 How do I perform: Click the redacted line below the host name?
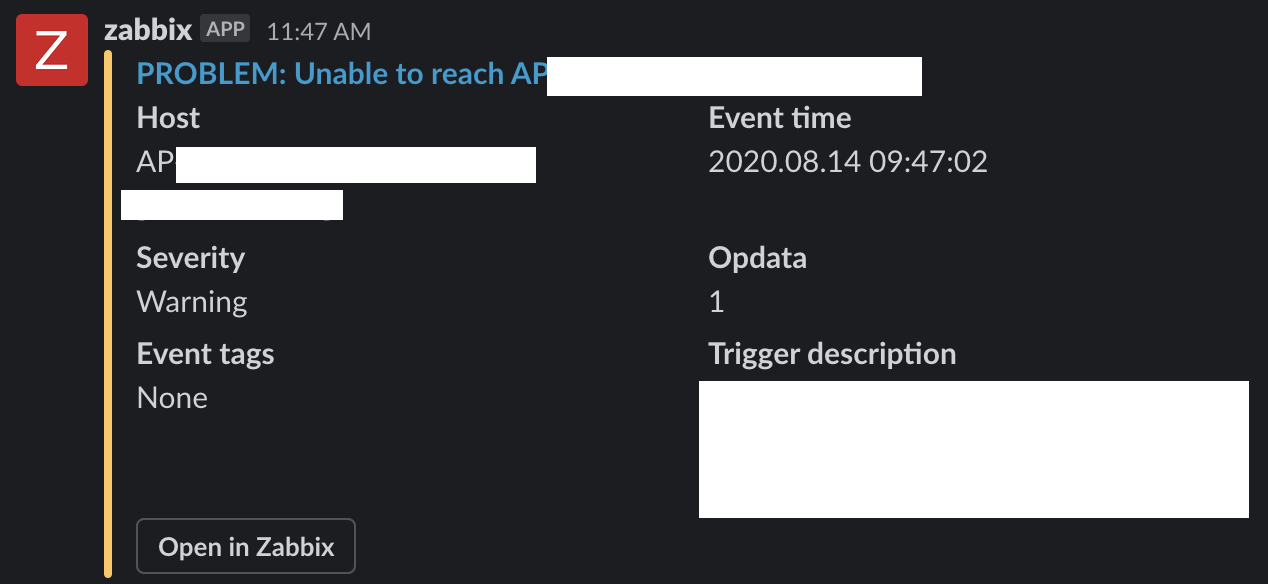[x=232, y=205]
